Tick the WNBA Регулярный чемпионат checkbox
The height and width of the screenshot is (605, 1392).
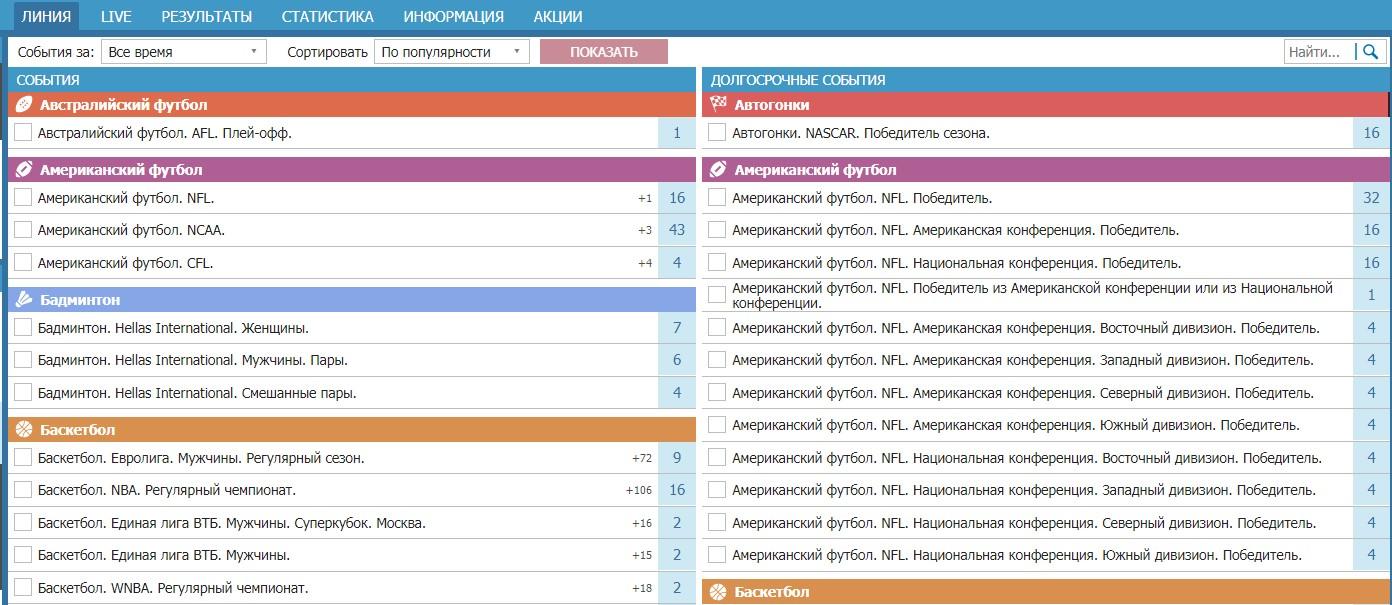coord(23,587)
